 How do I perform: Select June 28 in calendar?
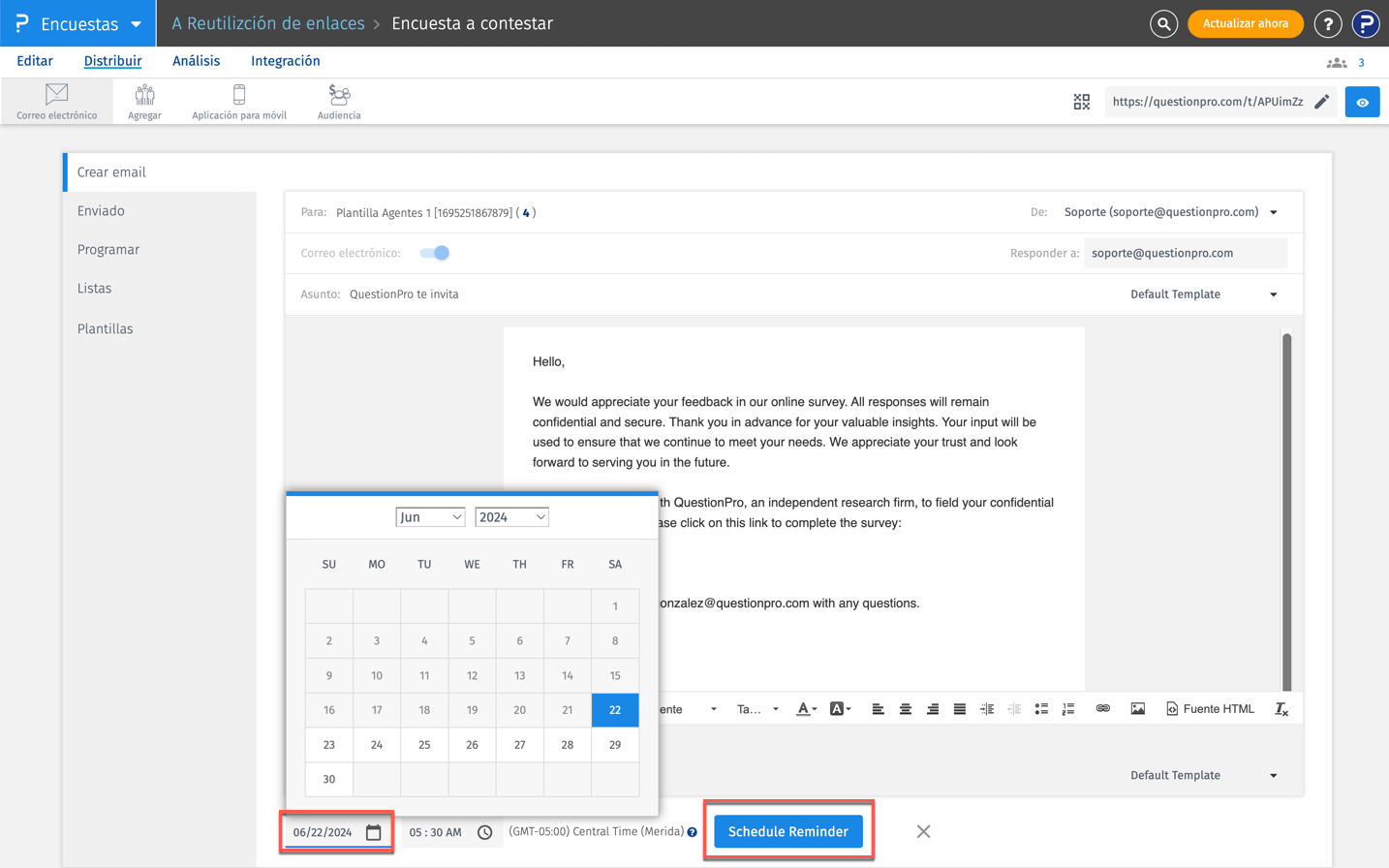[568, 745]
